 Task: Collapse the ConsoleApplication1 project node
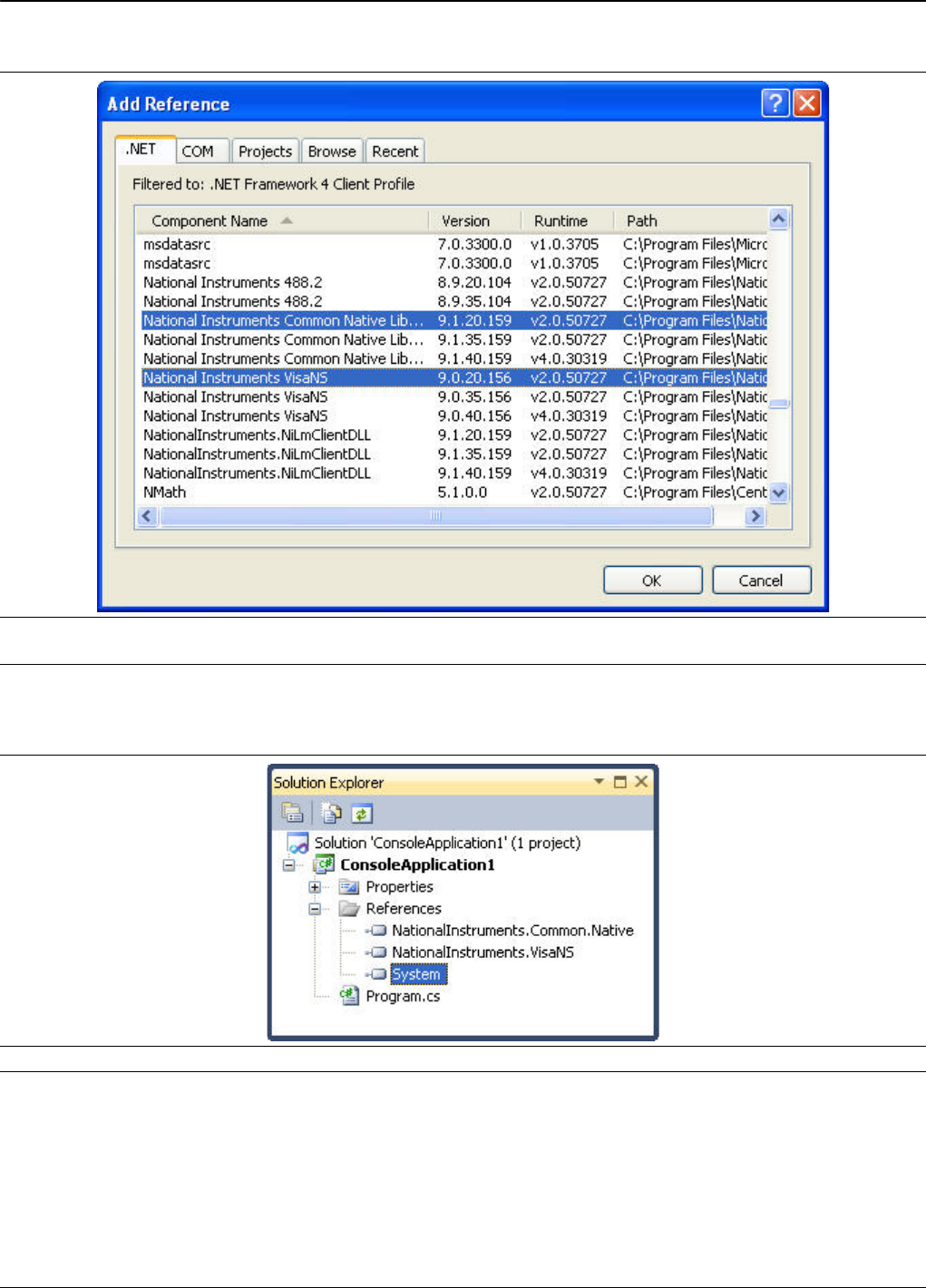tap(289, 865)
